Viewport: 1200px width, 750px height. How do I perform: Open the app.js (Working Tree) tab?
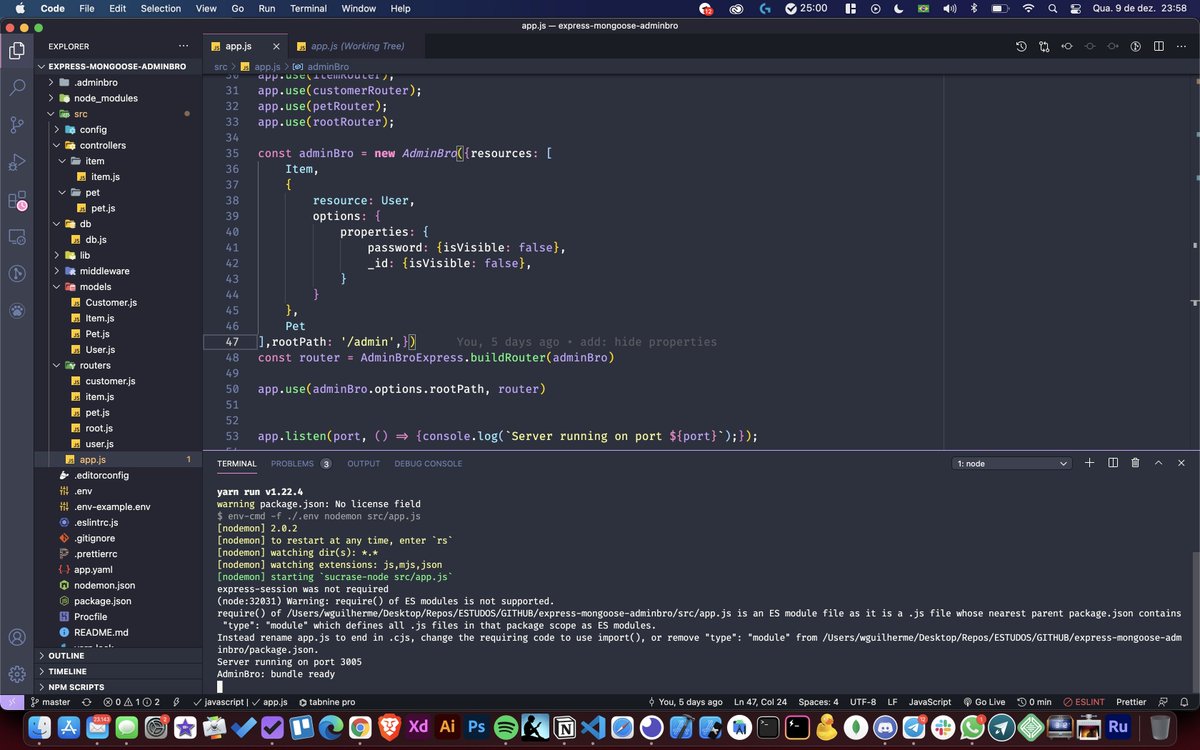[x=357, y=46]
